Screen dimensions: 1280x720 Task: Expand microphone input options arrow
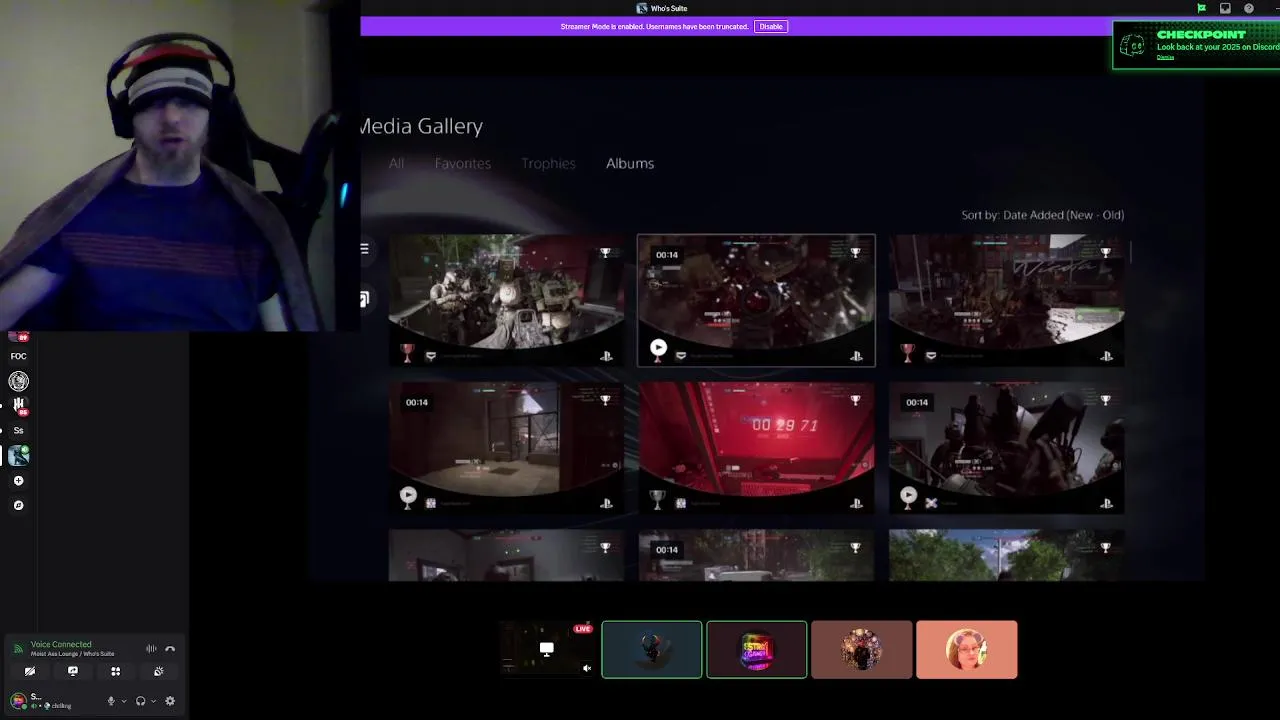coord(124,701)
